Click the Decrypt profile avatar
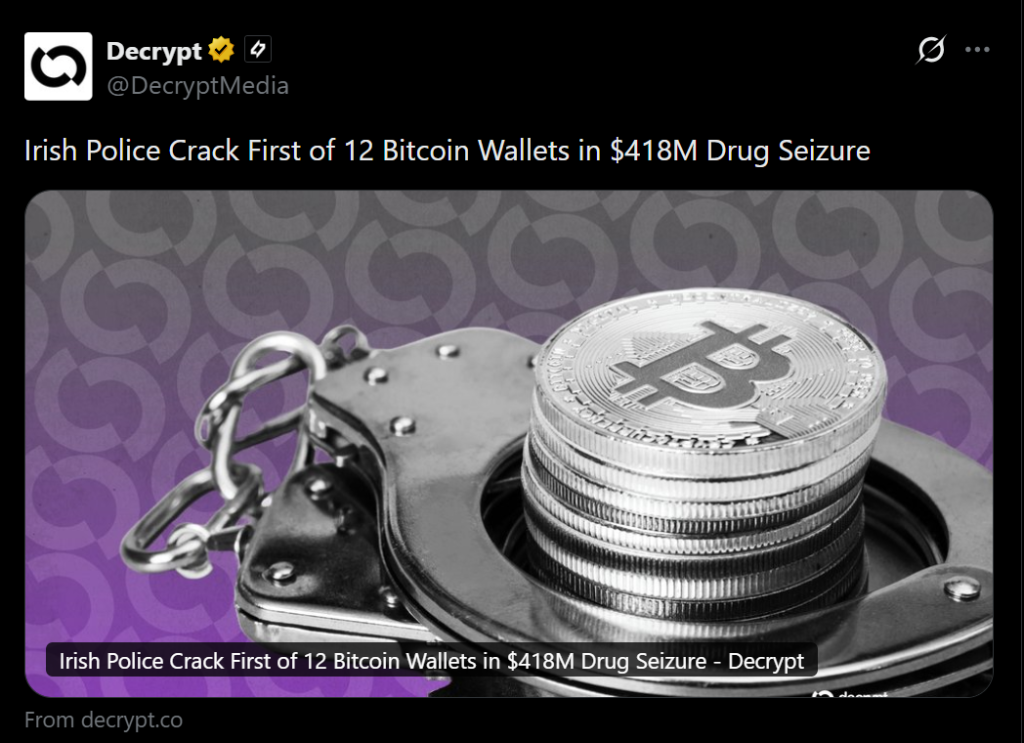The width and height of the screenshot is (1024, 743). click(58, 66)
